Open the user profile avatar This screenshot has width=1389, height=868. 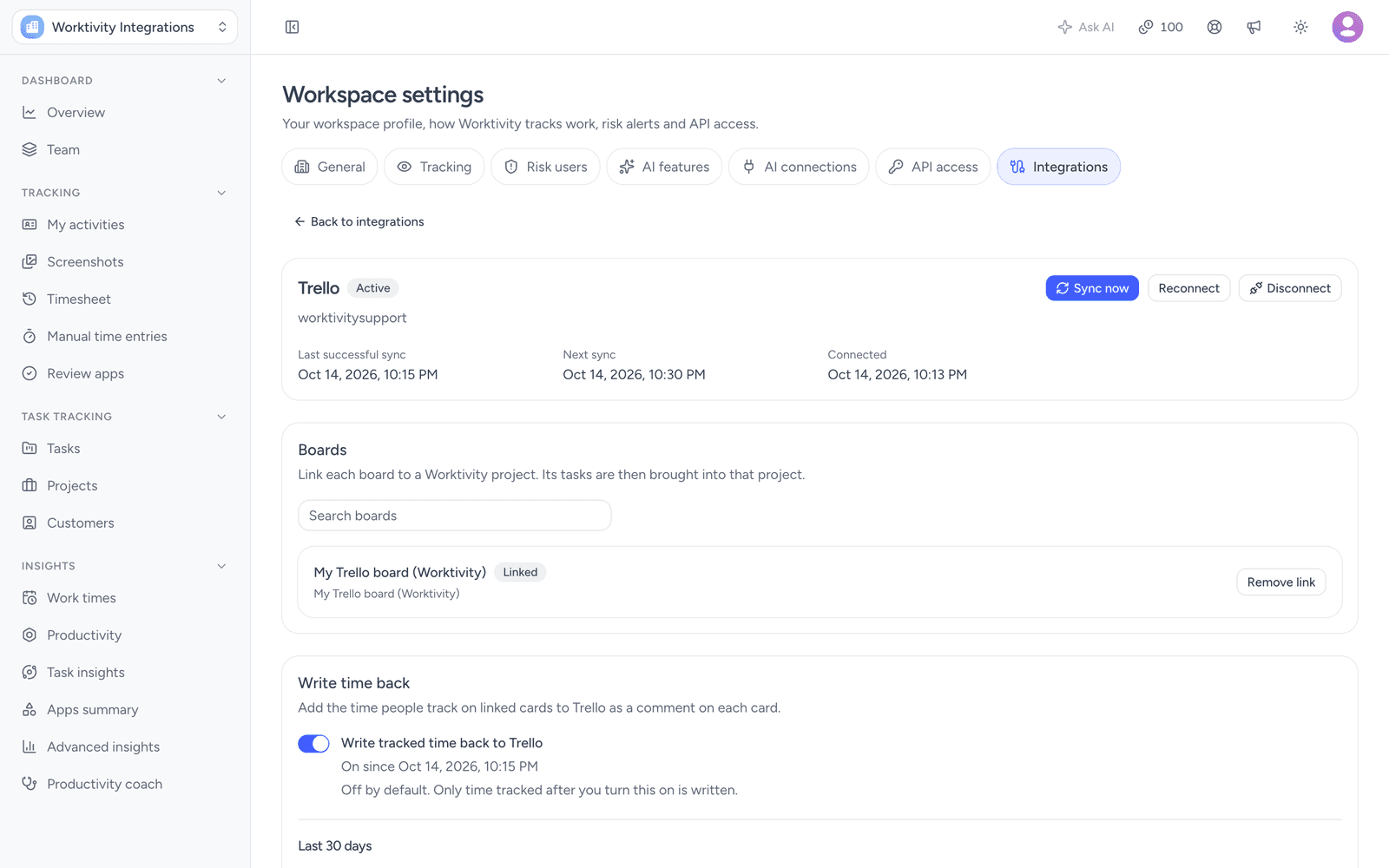pyautogui.click(x=1347, y=27)
